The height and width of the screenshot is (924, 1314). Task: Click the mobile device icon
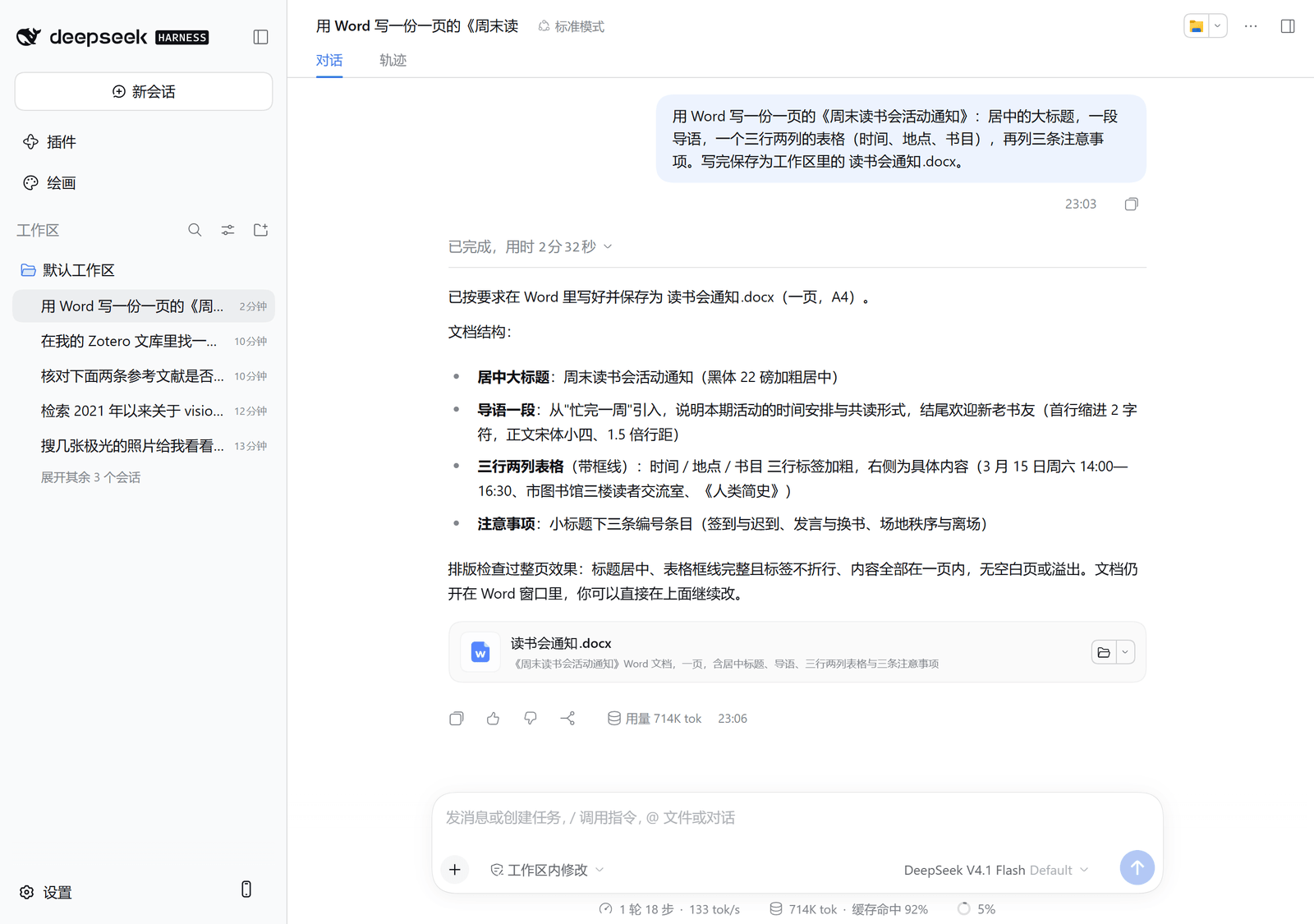tap(246, 890)
